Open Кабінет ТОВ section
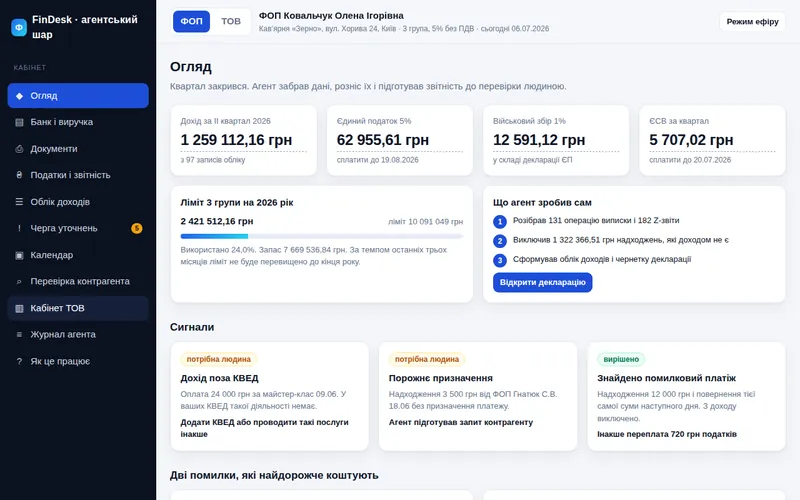The width and height of the screenshot is (800, 500). coord(78,308)
